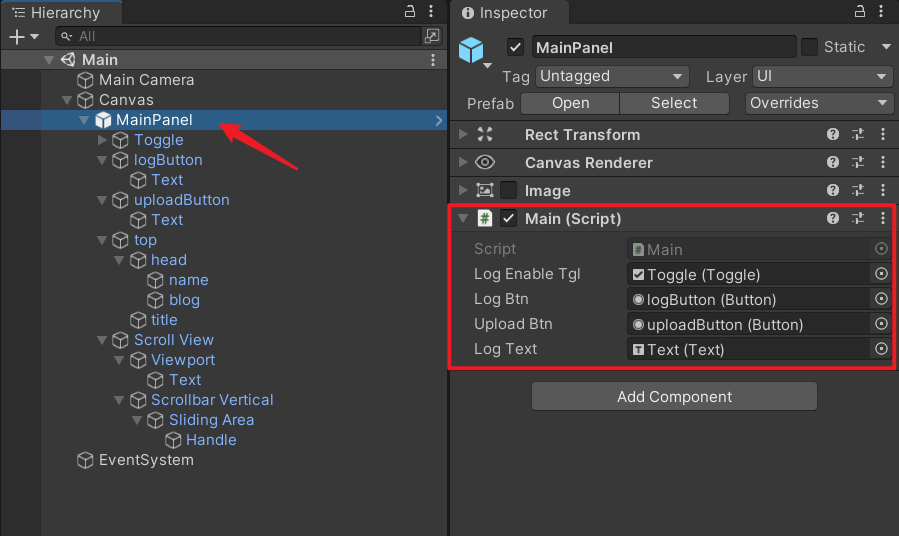Viewport: 899px width, 536px height.
Task: Collapse the Sliding Area tree node
Action: coord(137,420)
